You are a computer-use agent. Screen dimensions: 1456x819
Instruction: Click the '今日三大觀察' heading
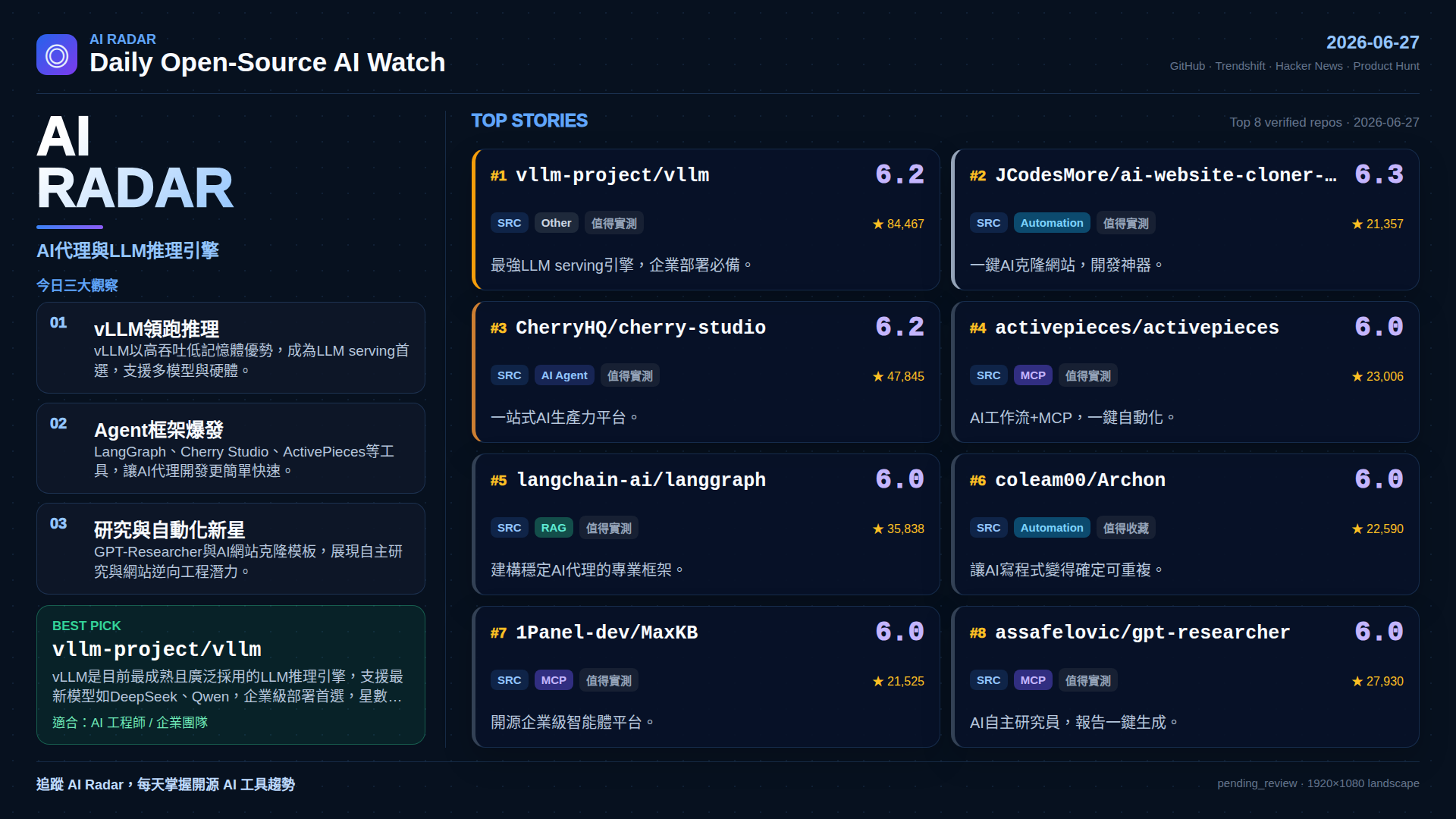(77, 285)
